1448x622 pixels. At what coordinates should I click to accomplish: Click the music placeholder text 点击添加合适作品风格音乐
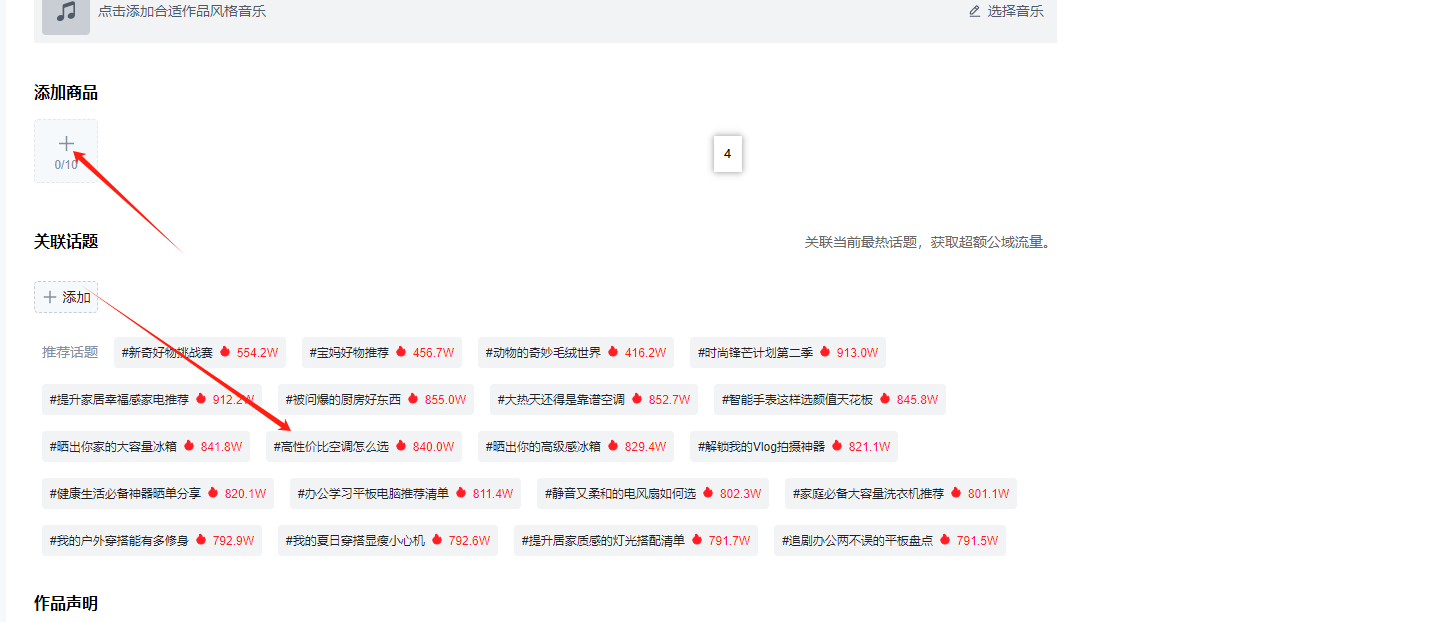point(182,12)
